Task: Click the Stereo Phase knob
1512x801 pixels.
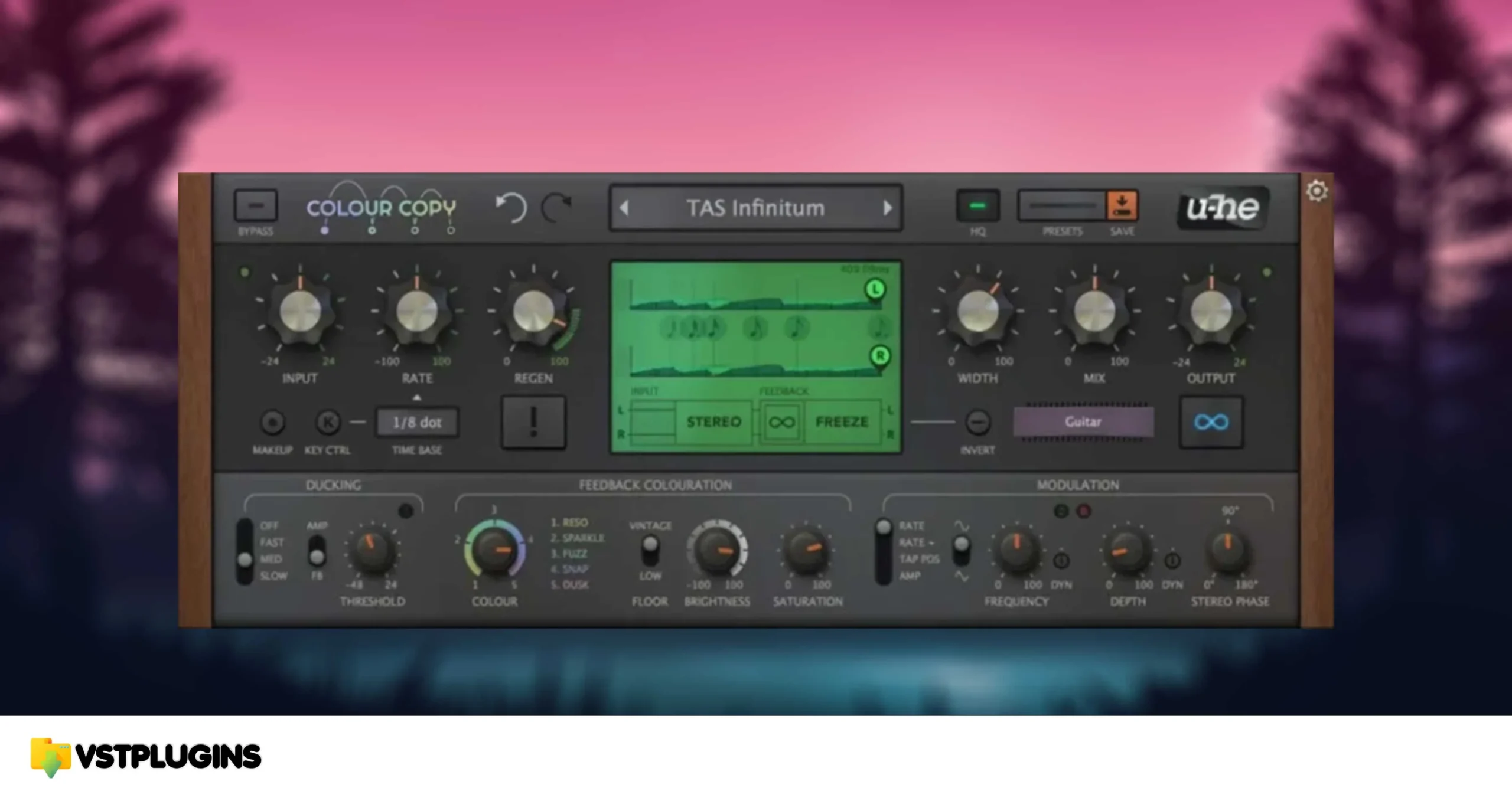Action: (x=1228, y=550)
